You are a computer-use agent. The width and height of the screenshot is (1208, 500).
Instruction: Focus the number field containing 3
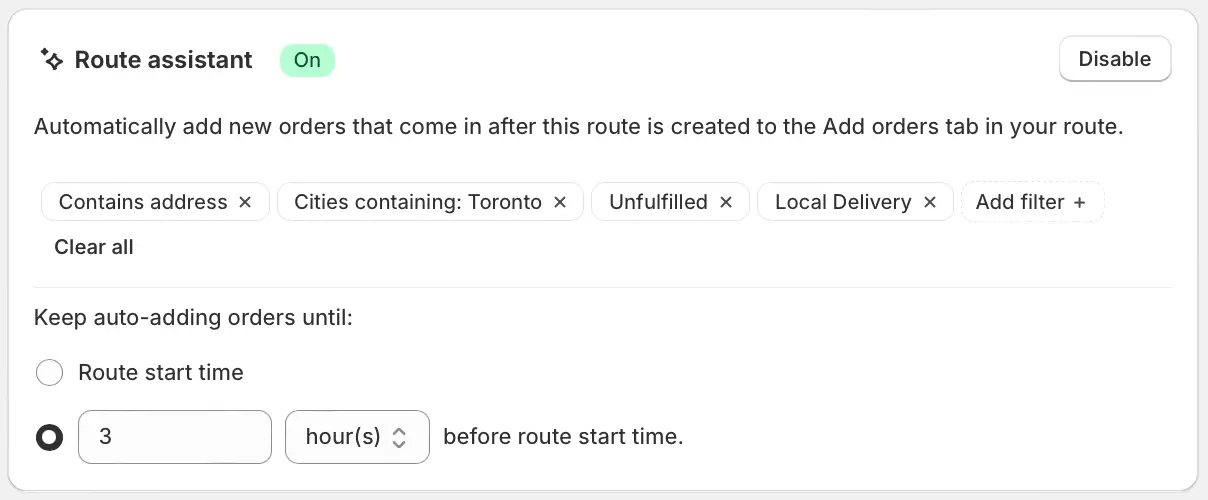pyautogui.click(x=175, y=437)
